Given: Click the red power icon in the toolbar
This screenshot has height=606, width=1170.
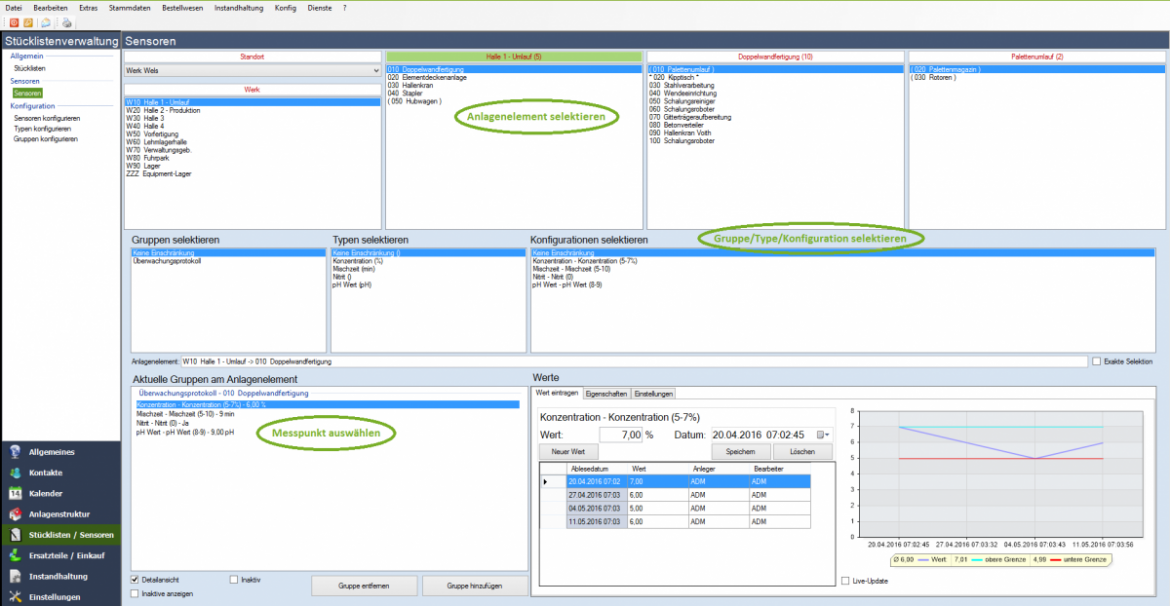Looking at the screenshot, I should pos(14,22).
